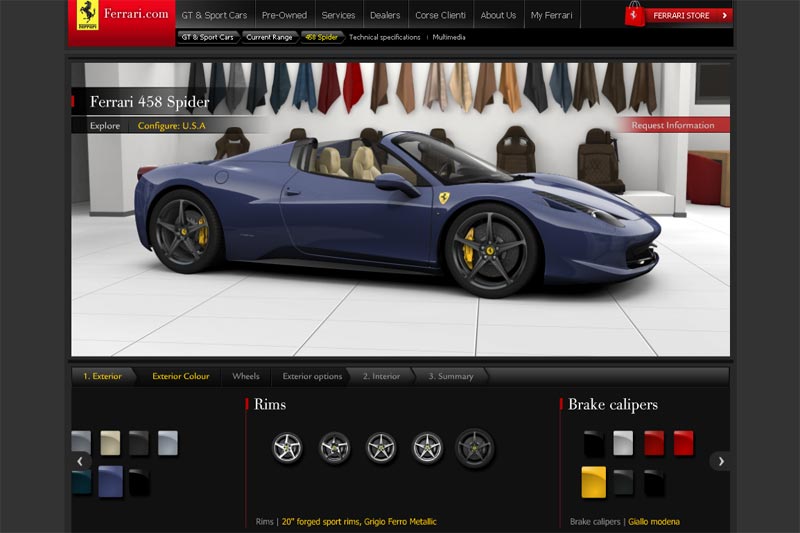Select the dark Grigio Ferro rim

tap(474, 447)
